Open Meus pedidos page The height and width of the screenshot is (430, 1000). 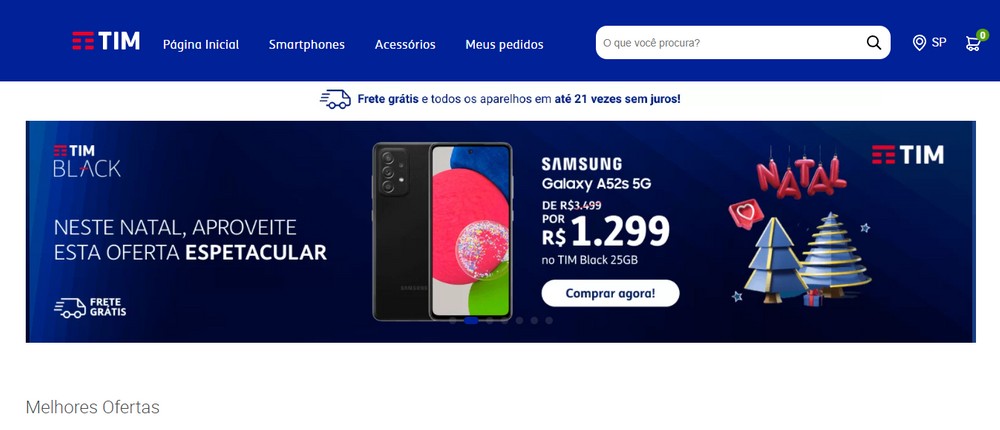point(504,45)
